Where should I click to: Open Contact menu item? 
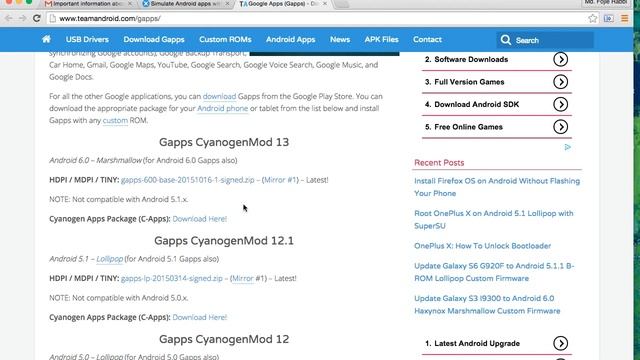(x=427, y=40)
